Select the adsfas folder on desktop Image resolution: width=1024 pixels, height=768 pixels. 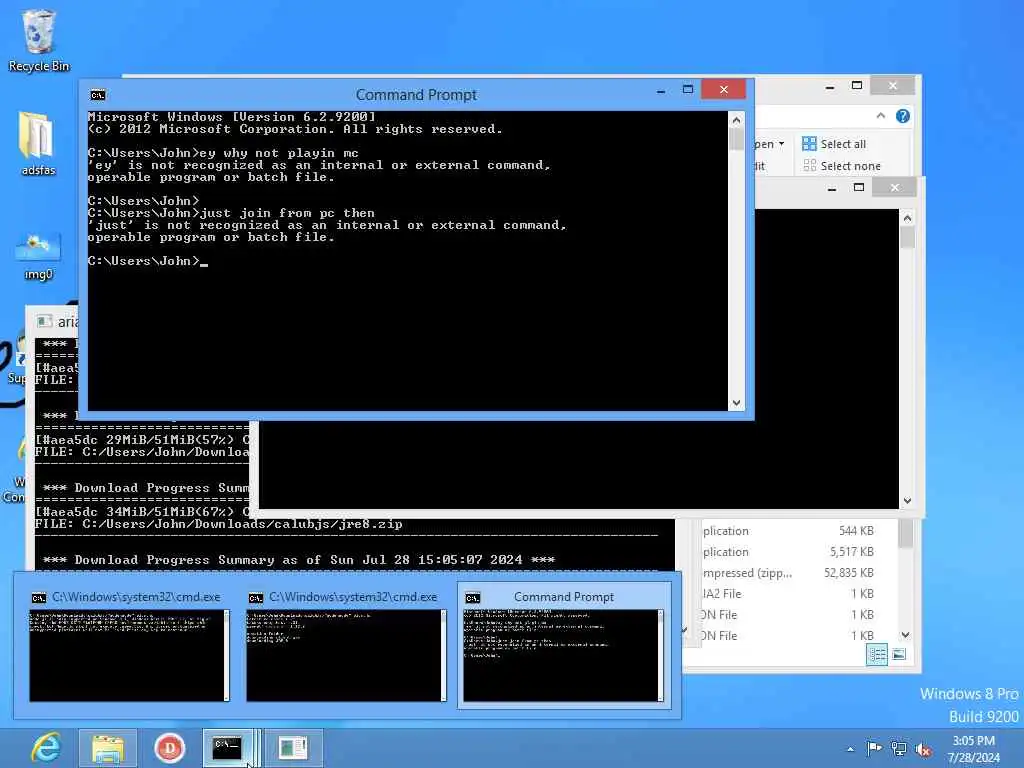coord(38,144)
